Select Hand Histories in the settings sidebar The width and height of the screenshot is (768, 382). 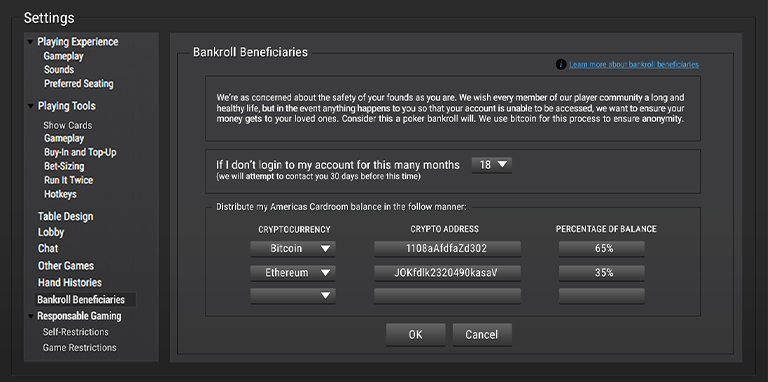pos(70,283)
